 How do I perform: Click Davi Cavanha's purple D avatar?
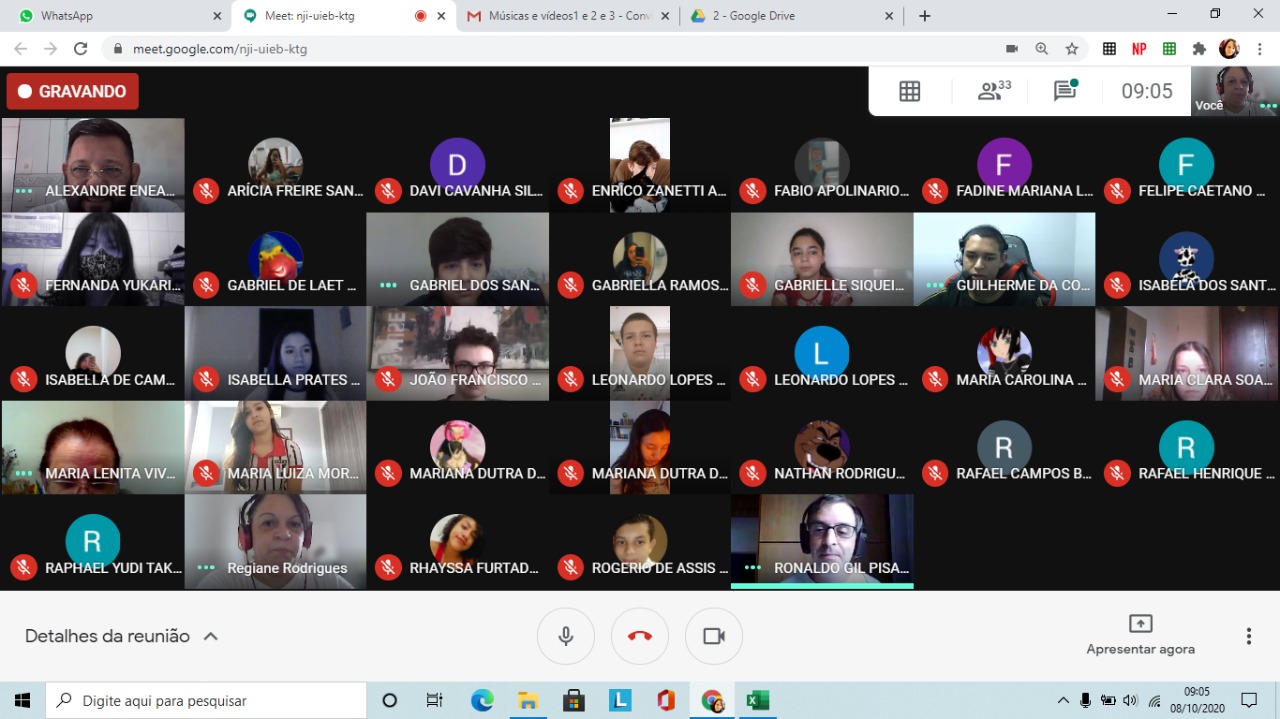pos(457,165)
